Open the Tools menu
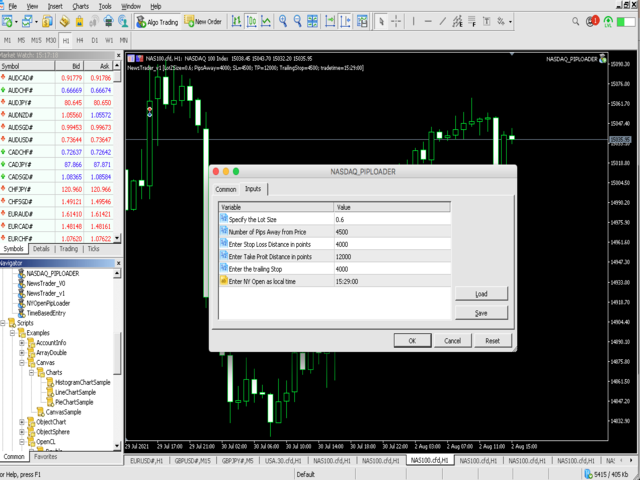 coord(105,6)
